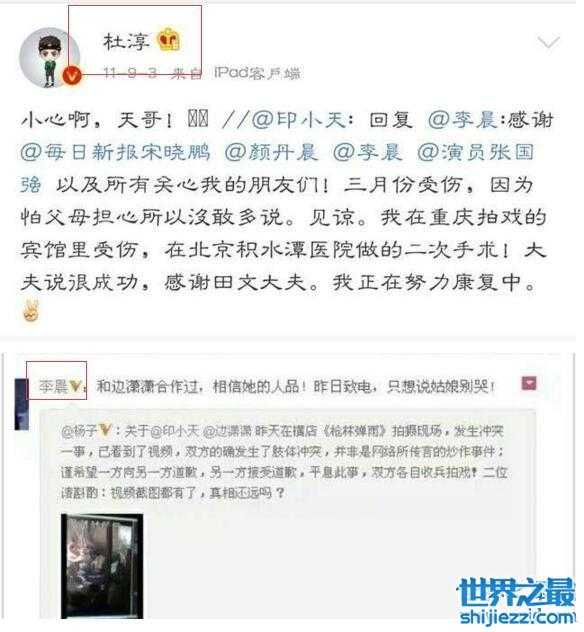Open 李晨 username in lower post
The width and height of the screenshot is (584, 632).
(x=53, y=387)
